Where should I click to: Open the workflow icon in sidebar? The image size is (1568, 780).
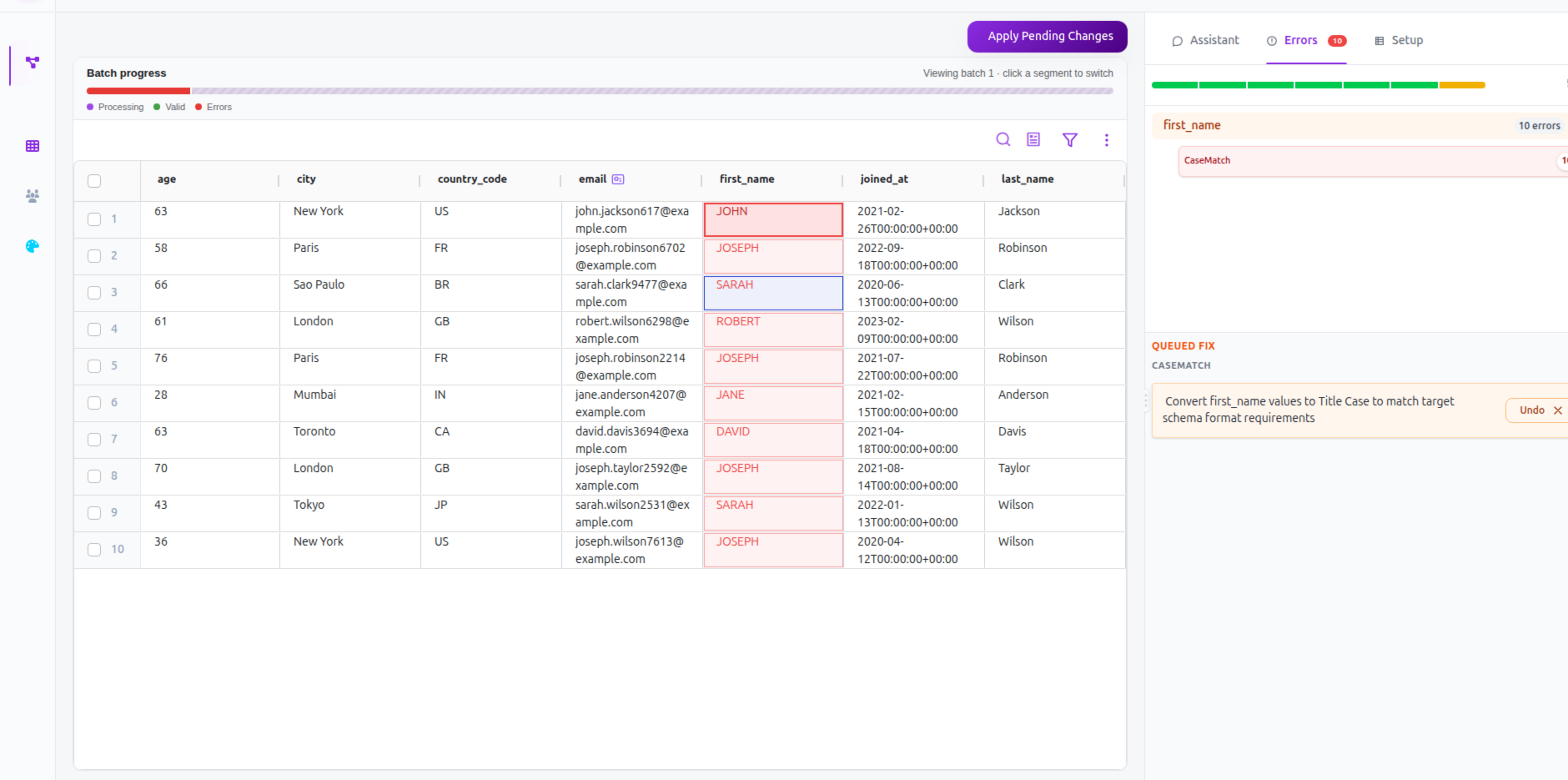click(x=32, y=62)
